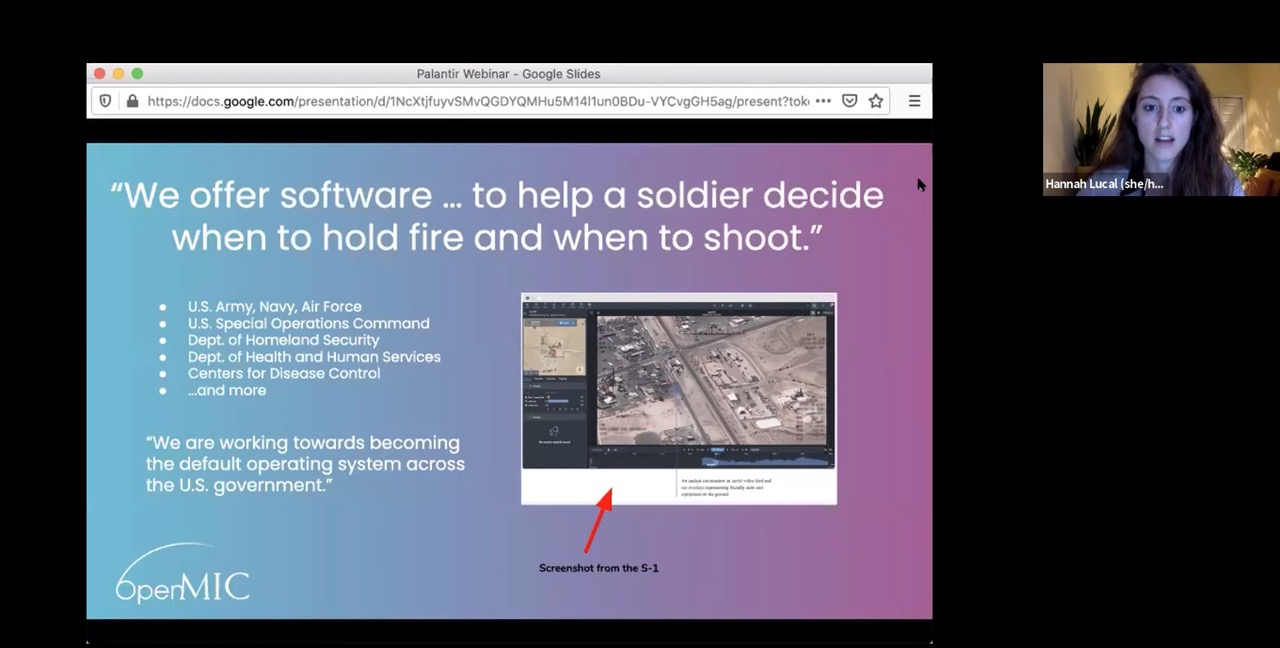
Task: Click the "U.S. Army, Navy, Air Force" bullet
Action: 275,307
